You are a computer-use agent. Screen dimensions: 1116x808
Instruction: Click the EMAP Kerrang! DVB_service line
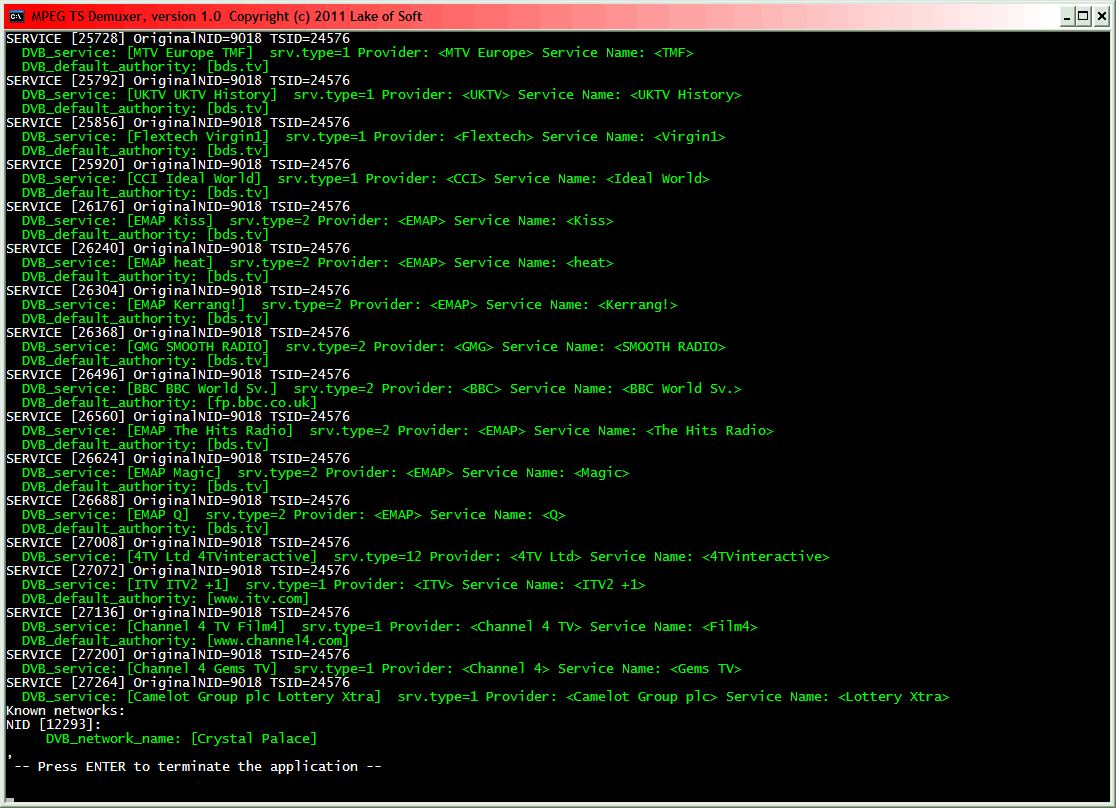point(349,305)
